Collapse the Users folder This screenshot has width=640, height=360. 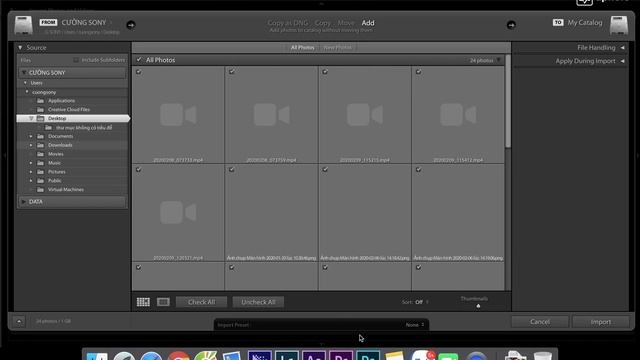point(25,83)
